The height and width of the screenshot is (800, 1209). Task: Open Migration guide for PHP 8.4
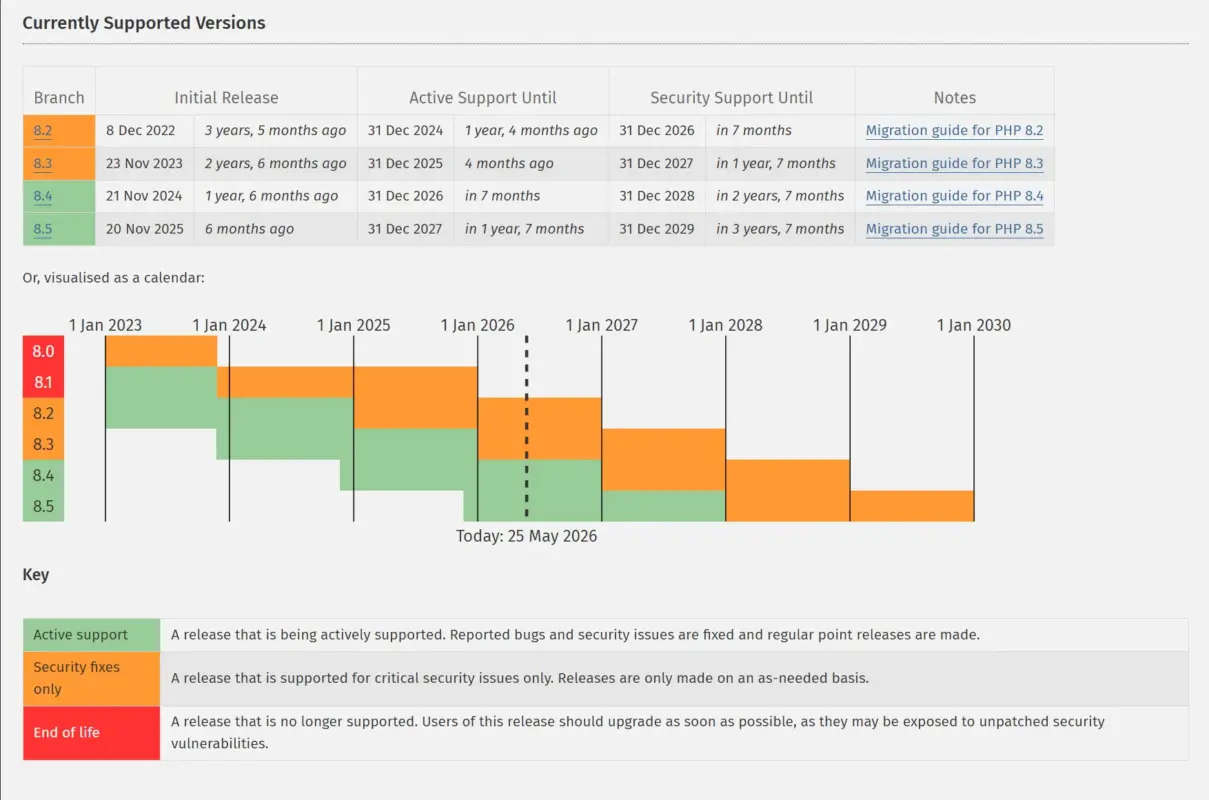(x=954, y=197)
